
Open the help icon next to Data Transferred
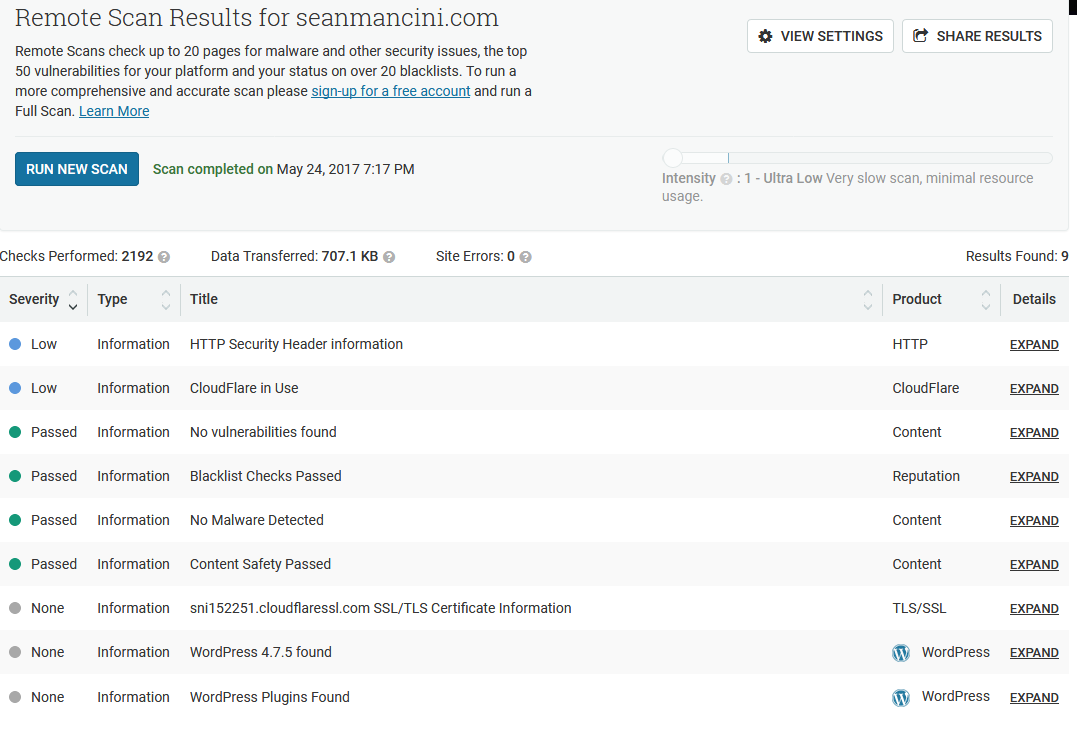388,256
